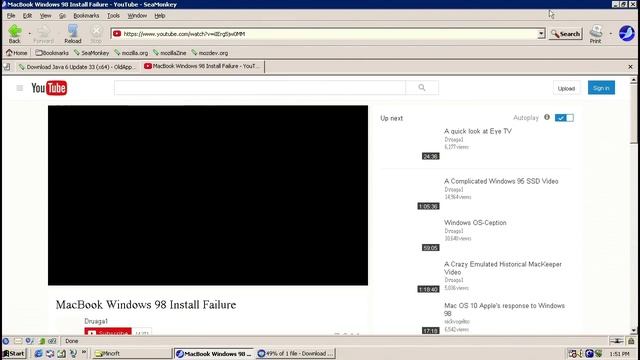640x360 pixels.
Task: Click the YouTube Upload button
Action: point(566,88)
